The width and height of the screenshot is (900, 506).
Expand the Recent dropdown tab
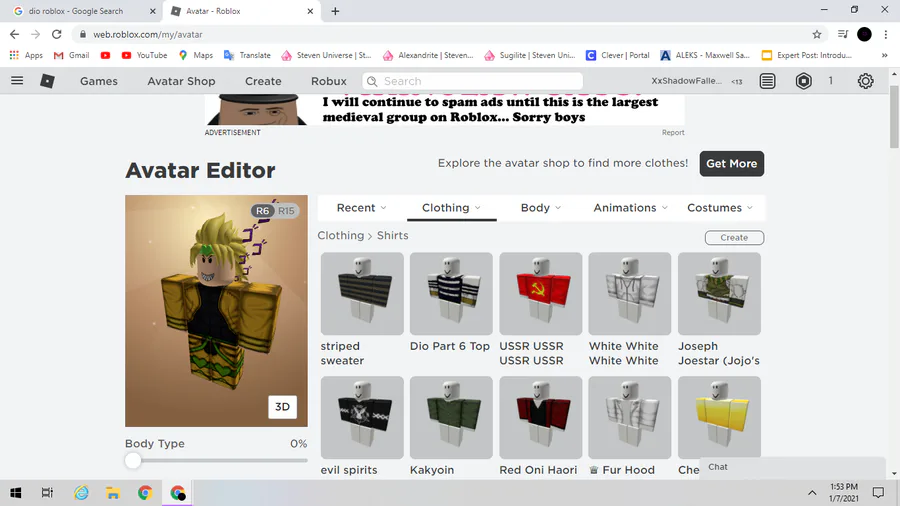pyautogui.click(x=362, y=208)
